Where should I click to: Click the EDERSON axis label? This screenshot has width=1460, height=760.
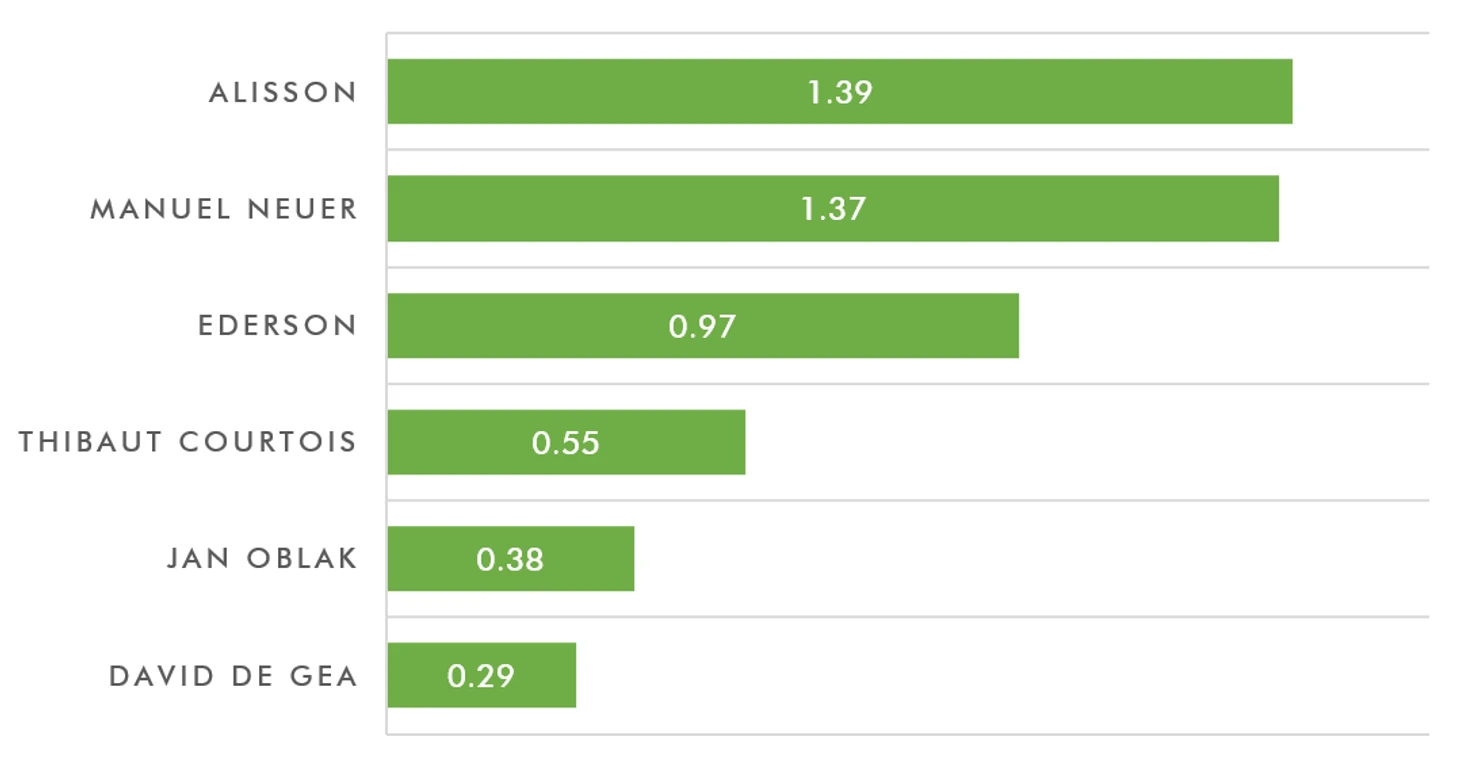click(x=278, y=326)
